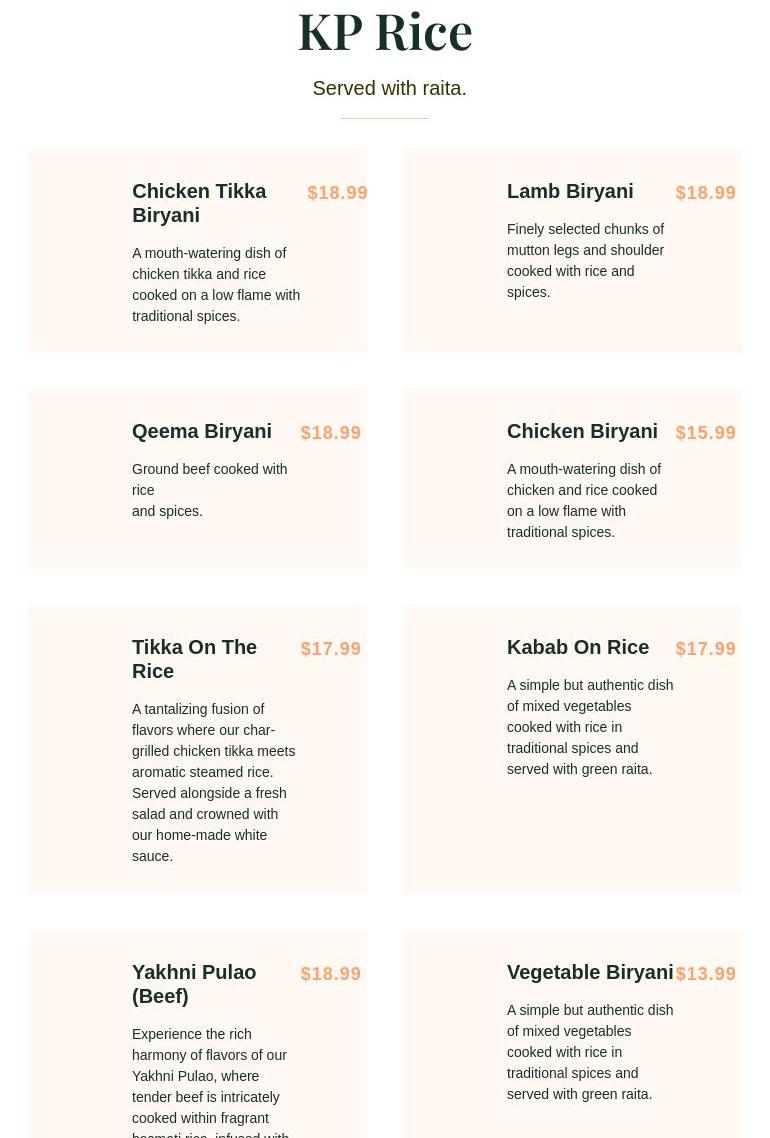Click the Tikka On The Rice title
Image resolution: width=770 pixels, height=1138 pixels.
point(194,659)
